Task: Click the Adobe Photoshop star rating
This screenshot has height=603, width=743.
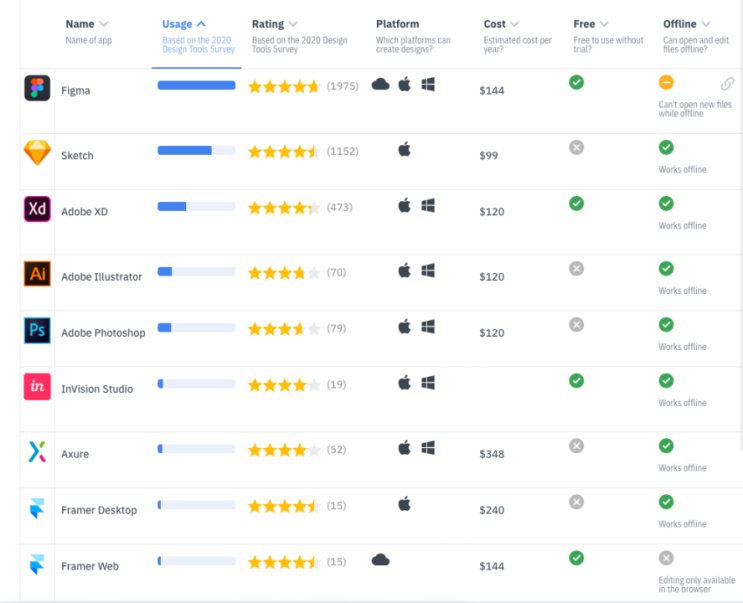Action: click(x=284, y=329)
